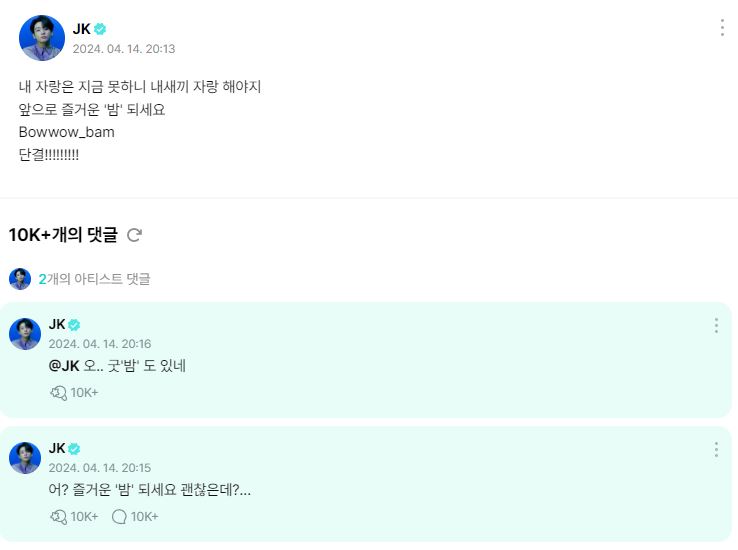Open the JK author name on the main post
Viewport: 738px width, 550px height.
click(x=81, y=29)
